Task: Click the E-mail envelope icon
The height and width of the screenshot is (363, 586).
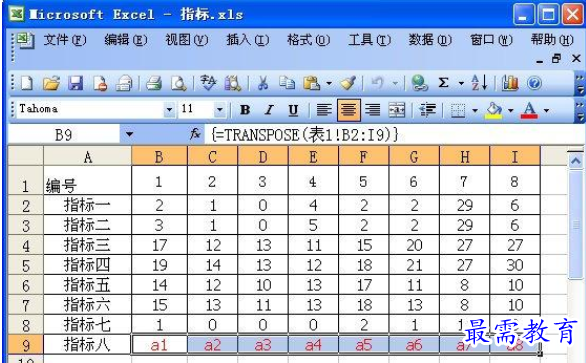Action: pos(124,83)
